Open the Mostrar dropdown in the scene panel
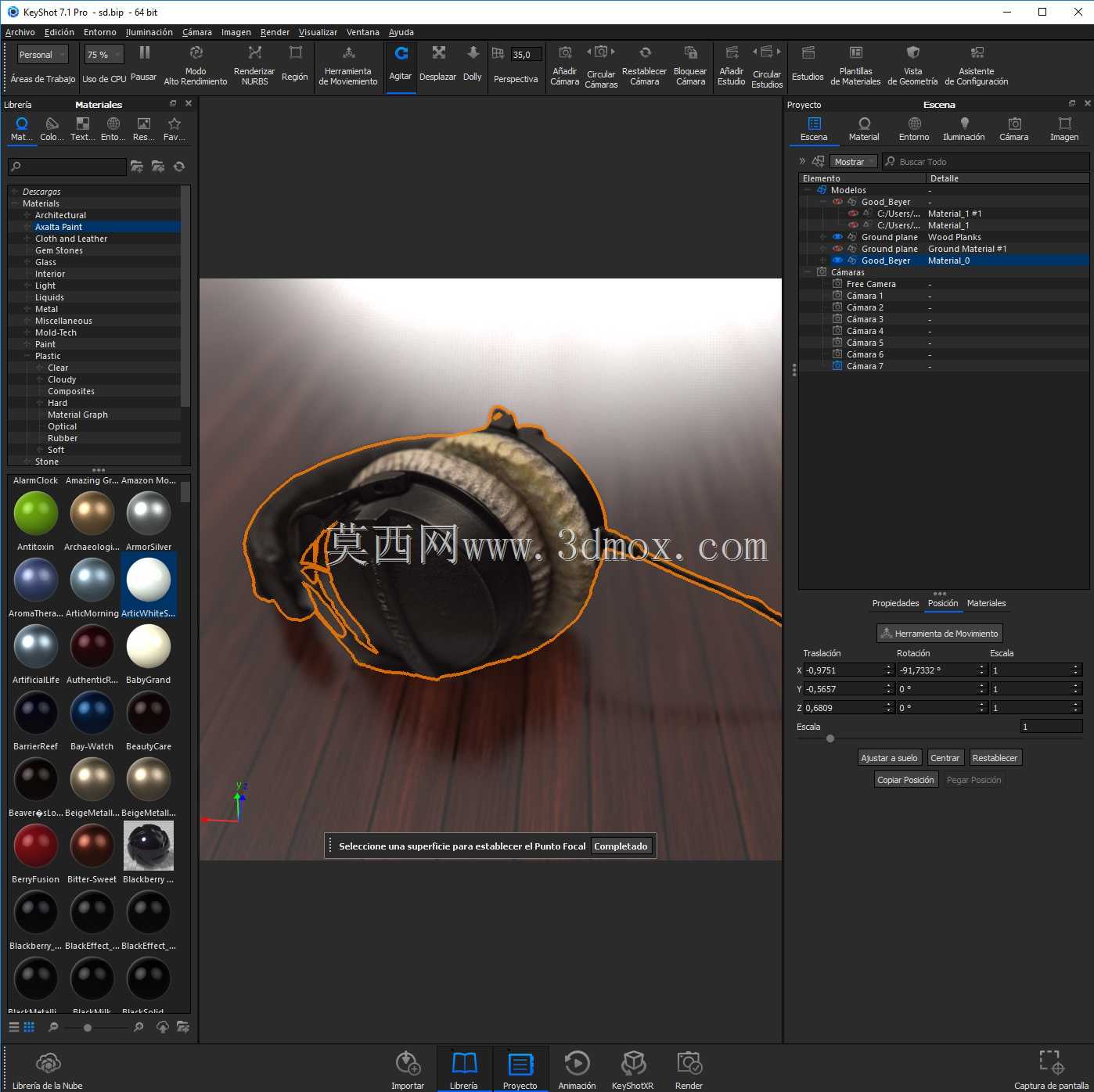Viewport: 1094px width, 1092px height. [x=853, y=162]
